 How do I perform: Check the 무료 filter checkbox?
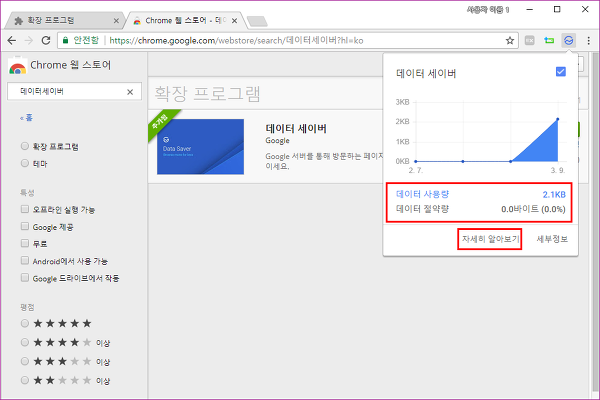(x=25, y=243)
